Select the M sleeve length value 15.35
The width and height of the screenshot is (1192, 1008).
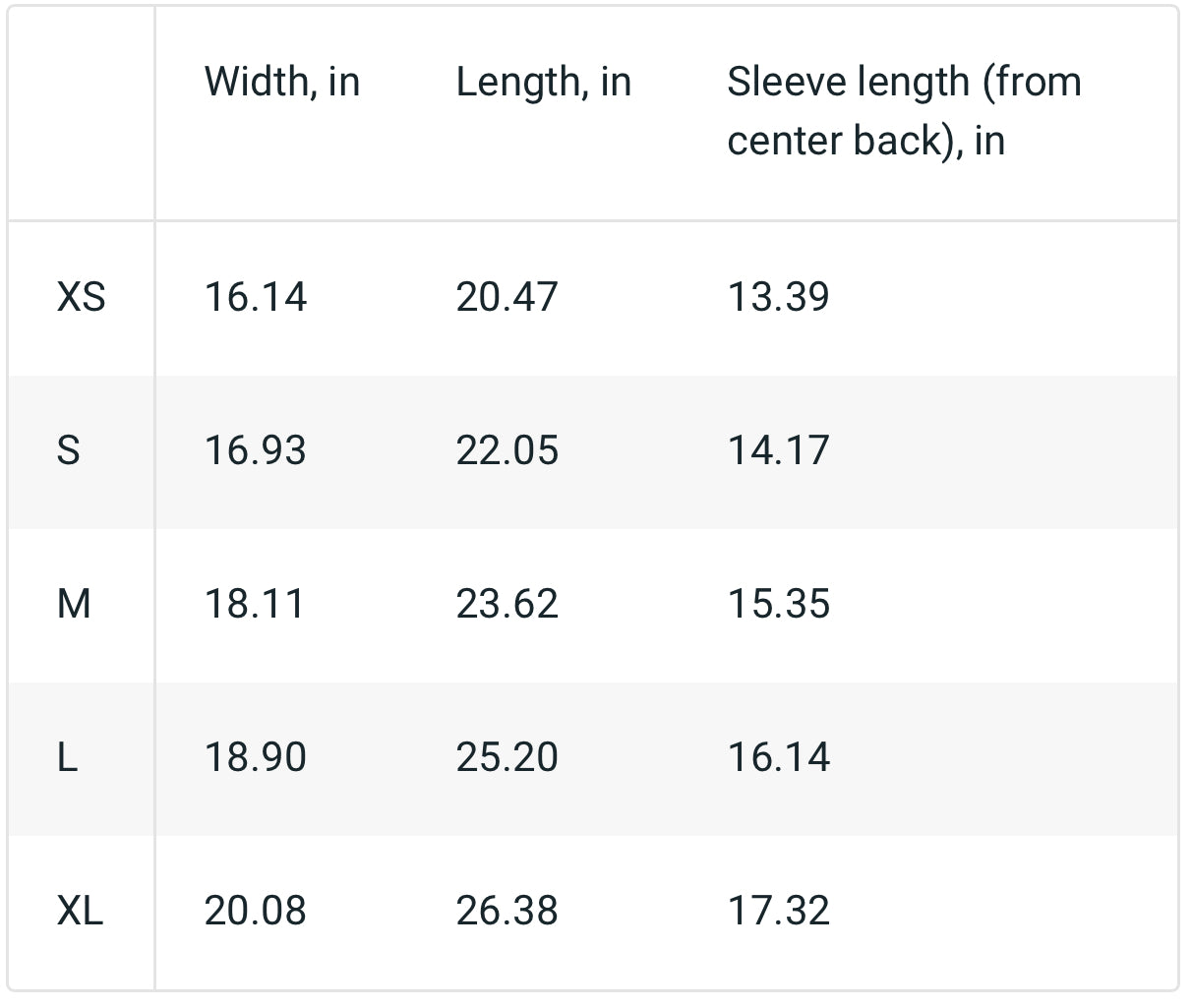tap(778, 604)
